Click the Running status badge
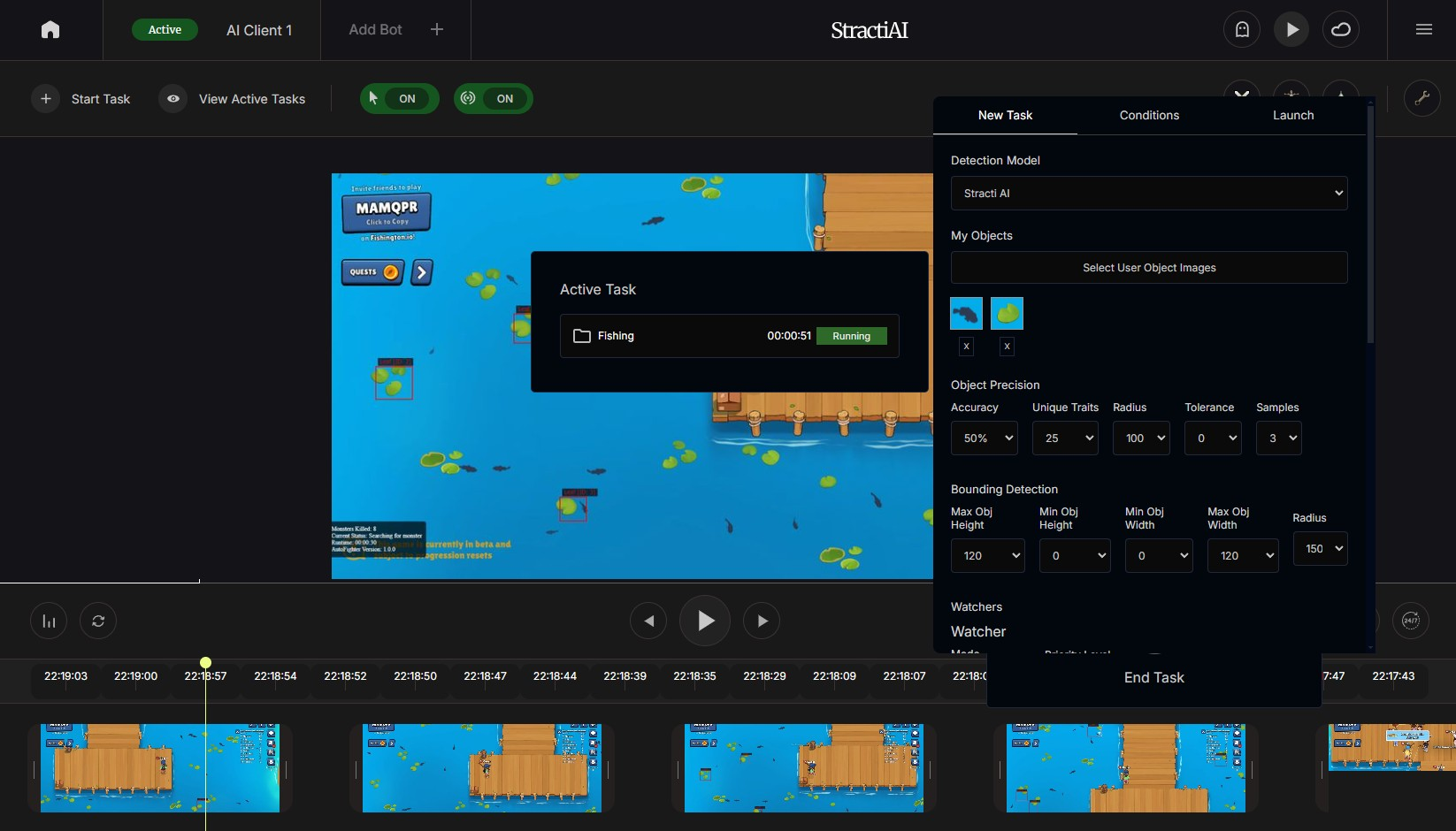The height and width of the screenshot is (831, 1456). tap(851, 336)
